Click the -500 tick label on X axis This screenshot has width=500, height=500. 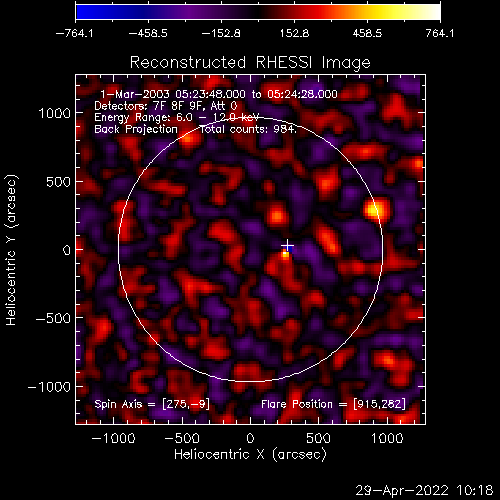[182, 438]
